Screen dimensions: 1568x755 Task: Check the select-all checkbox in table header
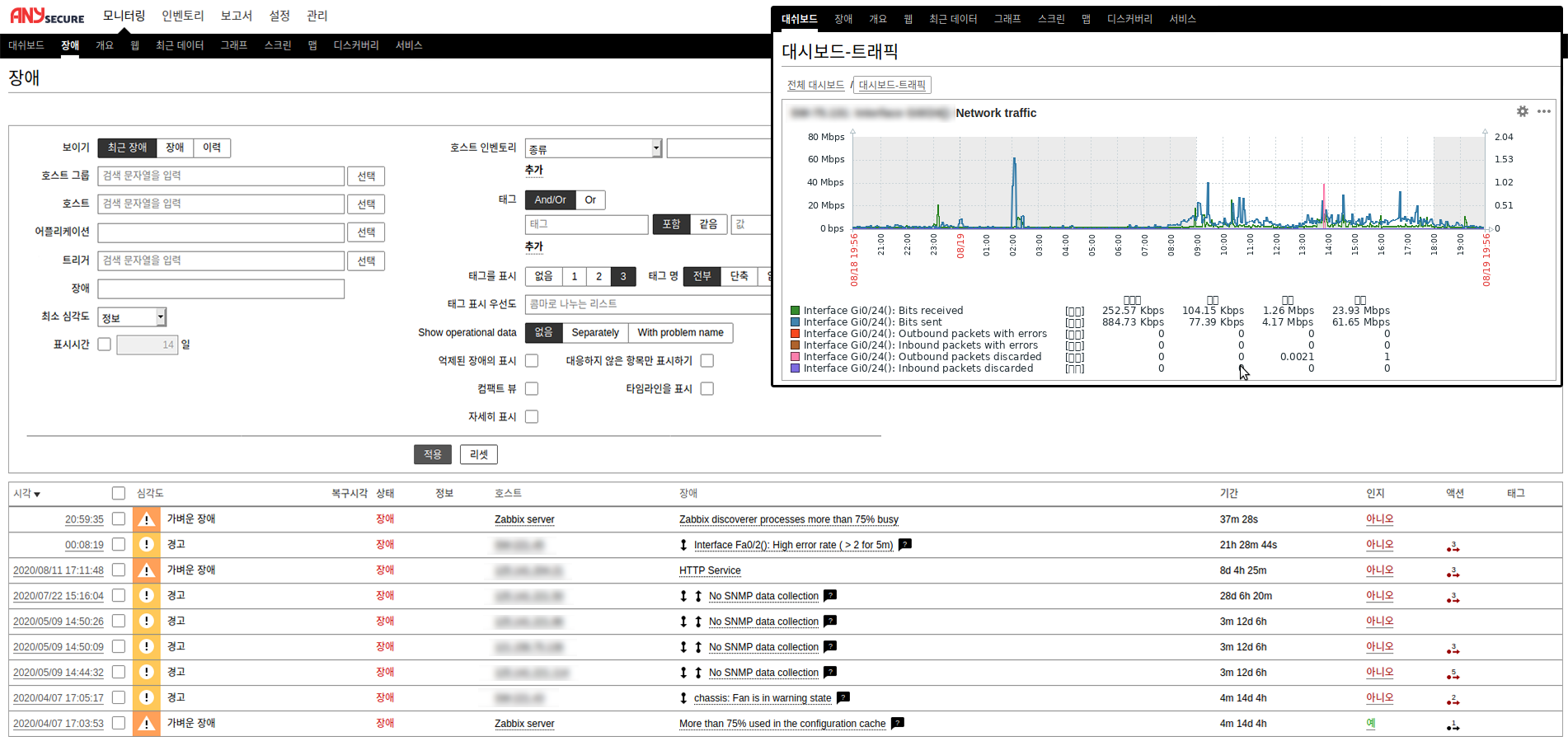pyautogui.click(x=119, y=493)
